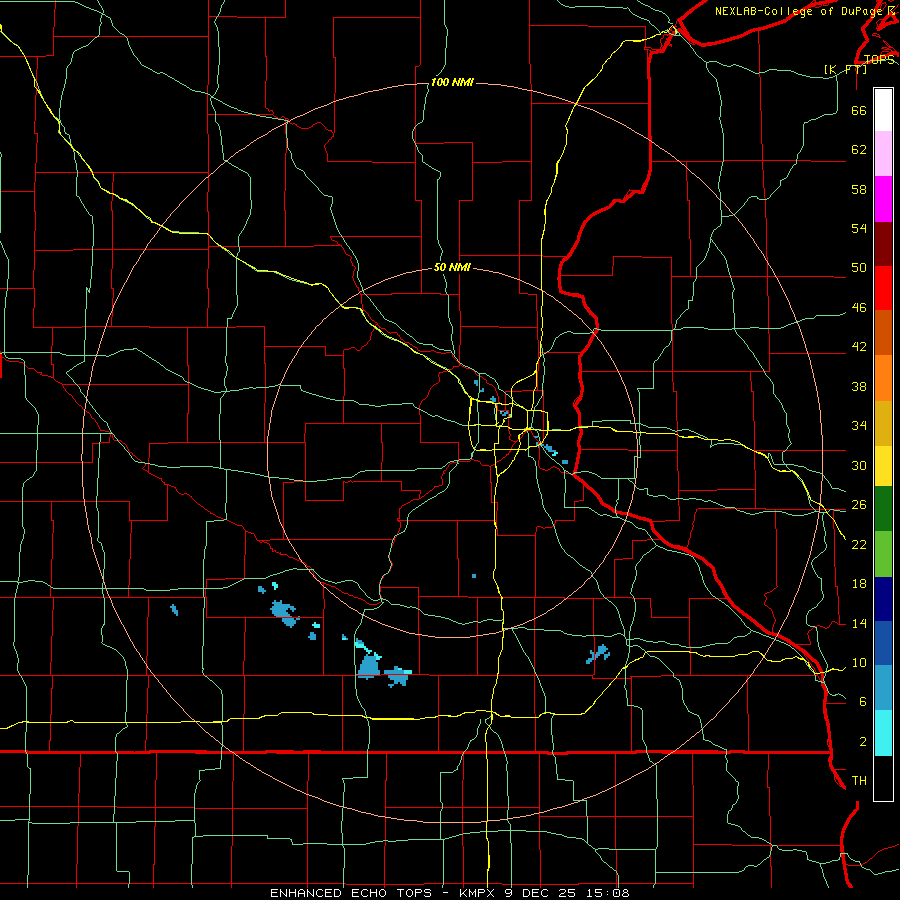Click the light pink swatch on the scale
Image resolution: width=900 pixels, height=900 pixels.
tap(883, 153)
